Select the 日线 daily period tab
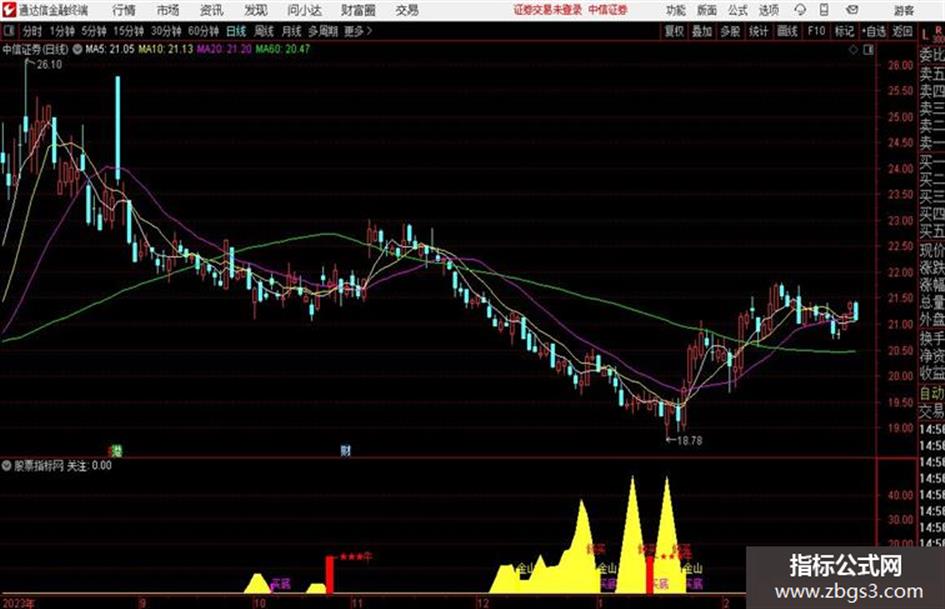The image size is (945, 609). (x=236, y=31)
